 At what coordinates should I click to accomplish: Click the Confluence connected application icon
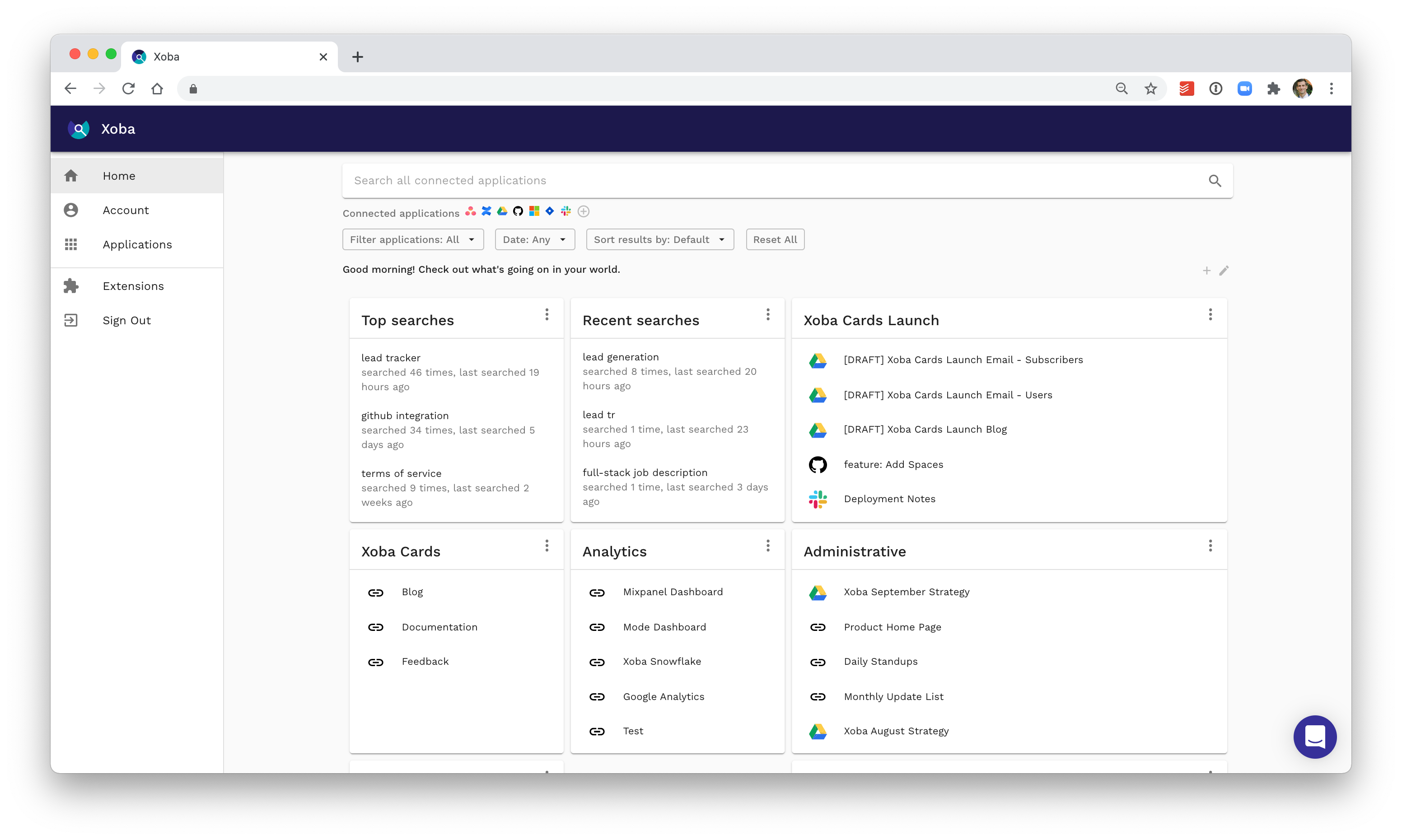click(x=486, y=211)
